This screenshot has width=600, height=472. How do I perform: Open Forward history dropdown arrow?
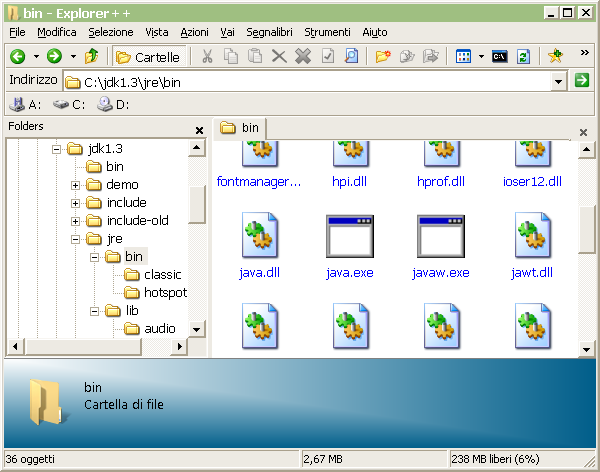coord(73,57)
